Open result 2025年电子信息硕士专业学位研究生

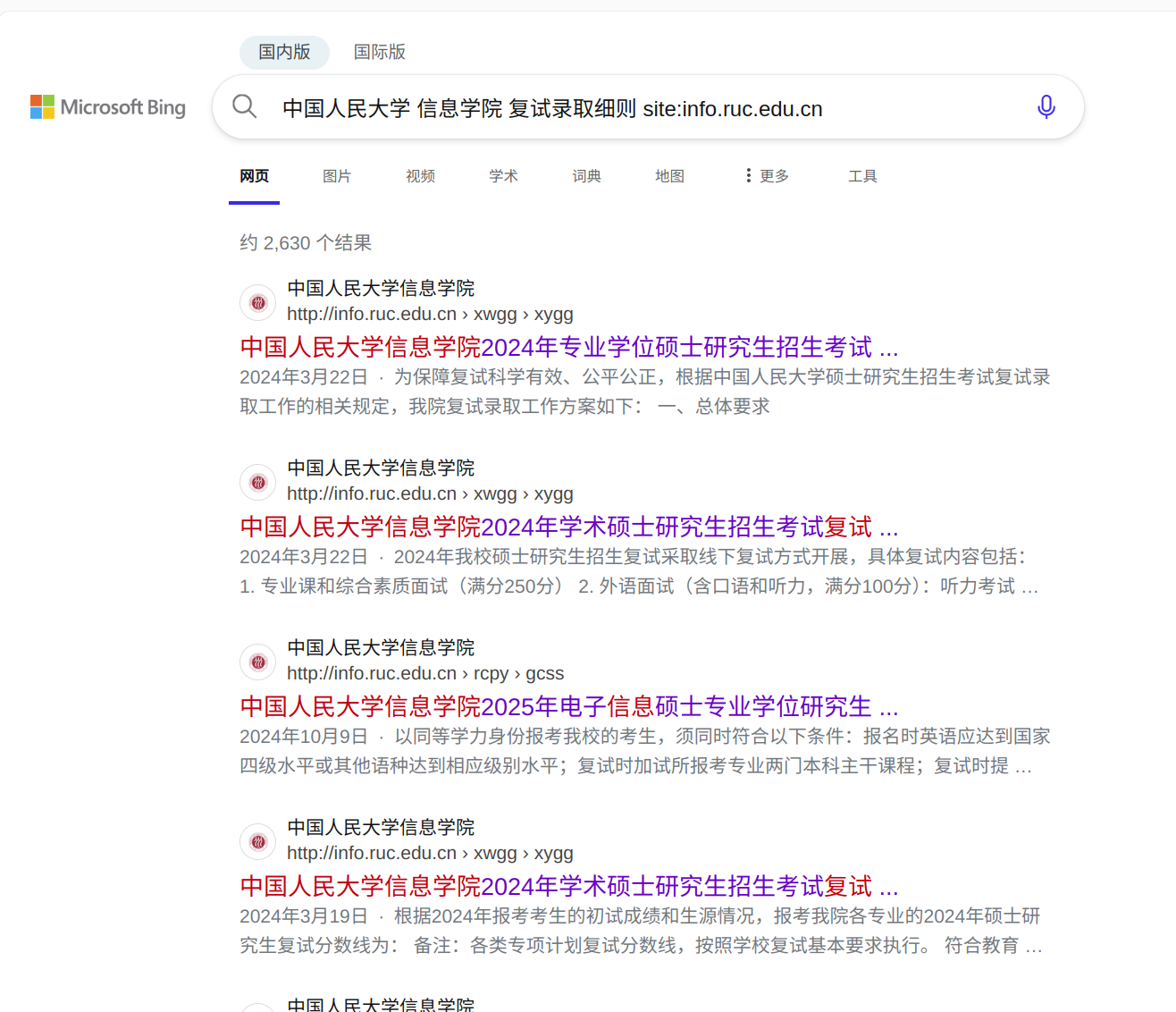(569, 706)
